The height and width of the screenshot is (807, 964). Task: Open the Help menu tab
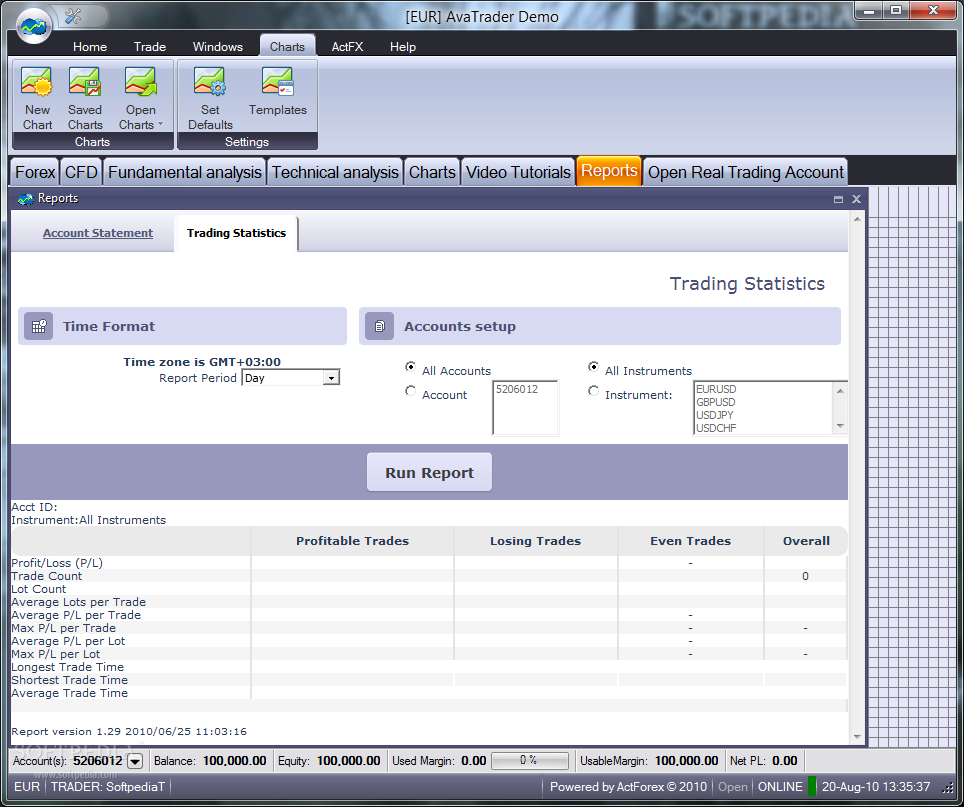403,47
